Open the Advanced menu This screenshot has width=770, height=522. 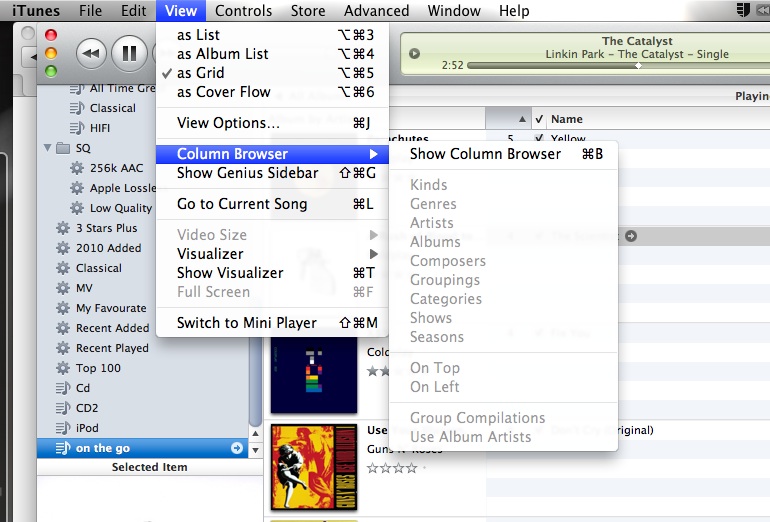pyautogui.click(x=377, y=10)
